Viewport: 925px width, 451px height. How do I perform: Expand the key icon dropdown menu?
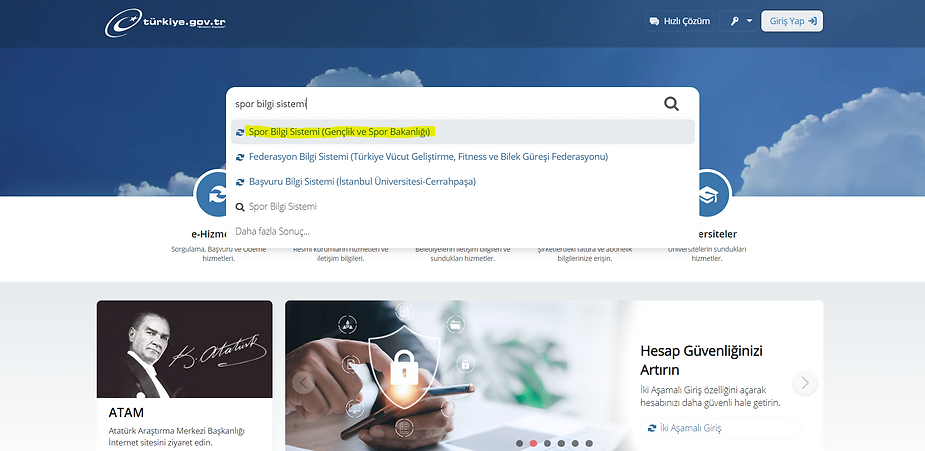click(x=740, y=21)
